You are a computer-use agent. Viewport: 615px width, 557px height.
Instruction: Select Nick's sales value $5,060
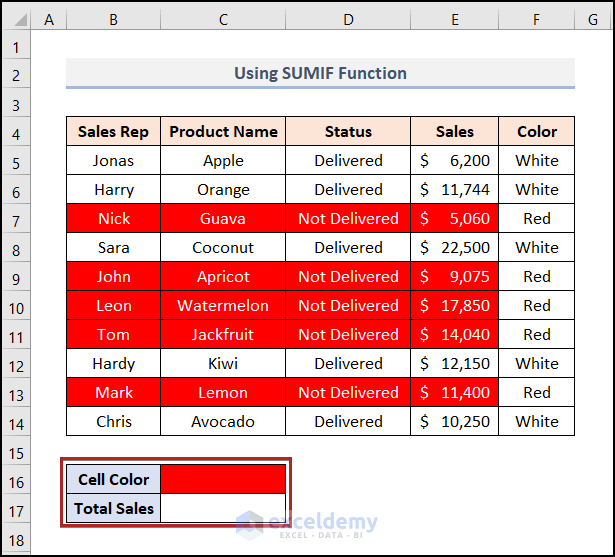(x=455, y=218)
